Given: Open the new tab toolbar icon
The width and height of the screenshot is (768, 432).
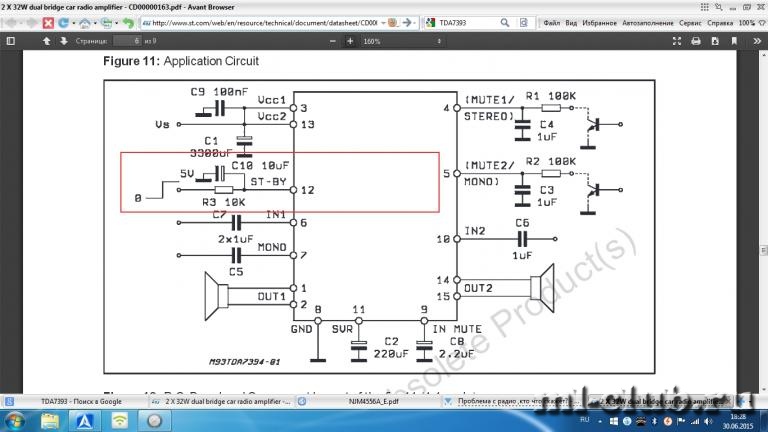Looking at the screenshot, I should coord(106,23).
